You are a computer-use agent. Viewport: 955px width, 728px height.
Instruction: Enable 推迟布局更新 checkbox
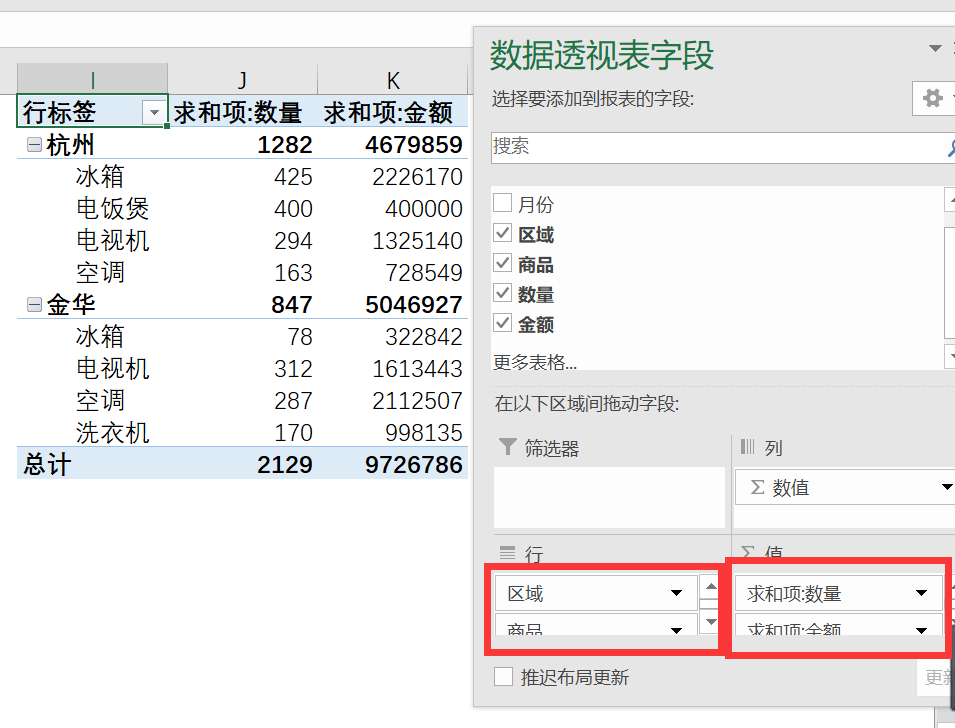[x=503, y=677]
